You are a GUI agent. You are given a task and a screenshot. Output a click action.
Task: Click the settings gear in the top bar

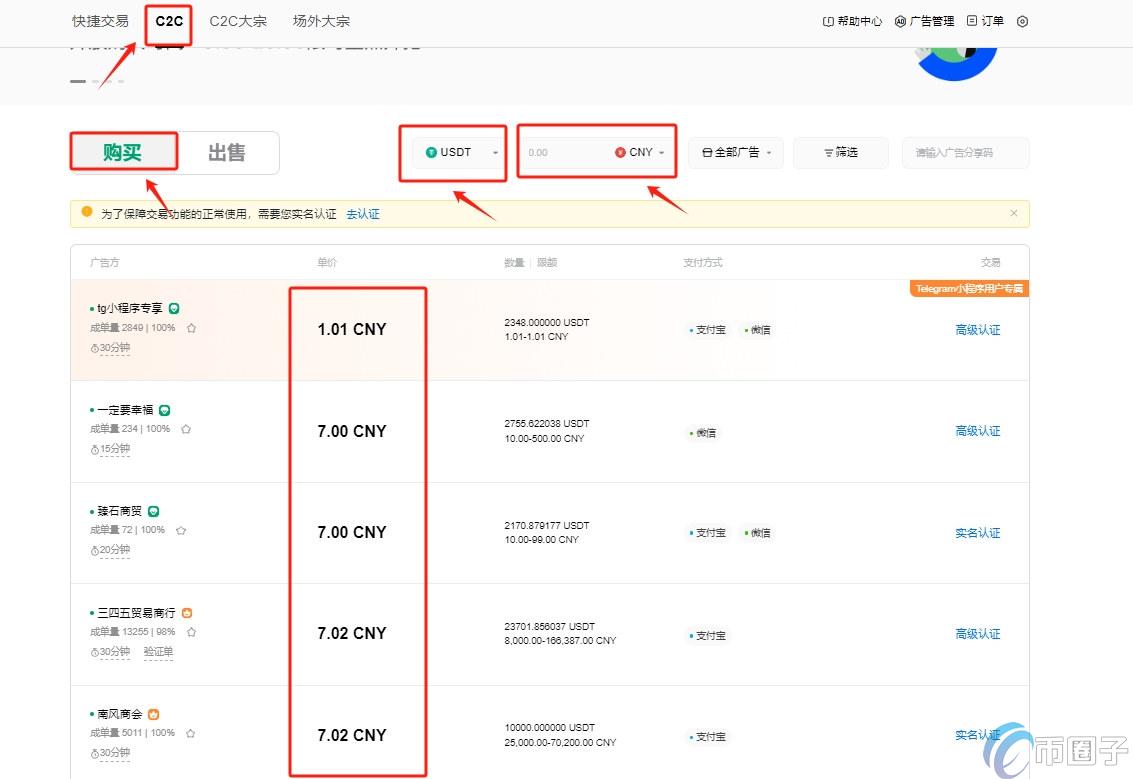point(1022,21)
